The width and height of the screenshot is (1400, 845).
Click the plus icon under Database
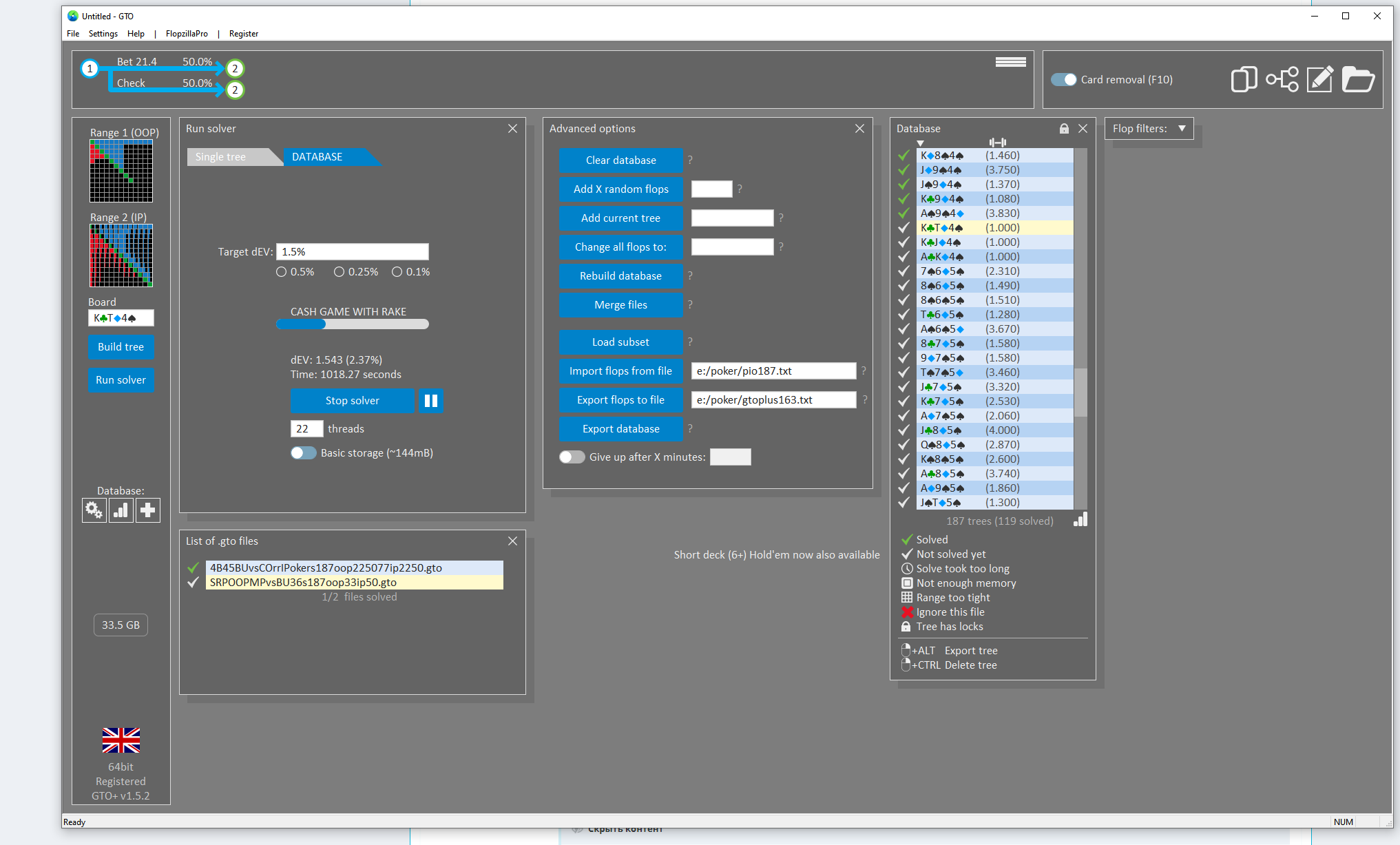(x=148, y=510)
